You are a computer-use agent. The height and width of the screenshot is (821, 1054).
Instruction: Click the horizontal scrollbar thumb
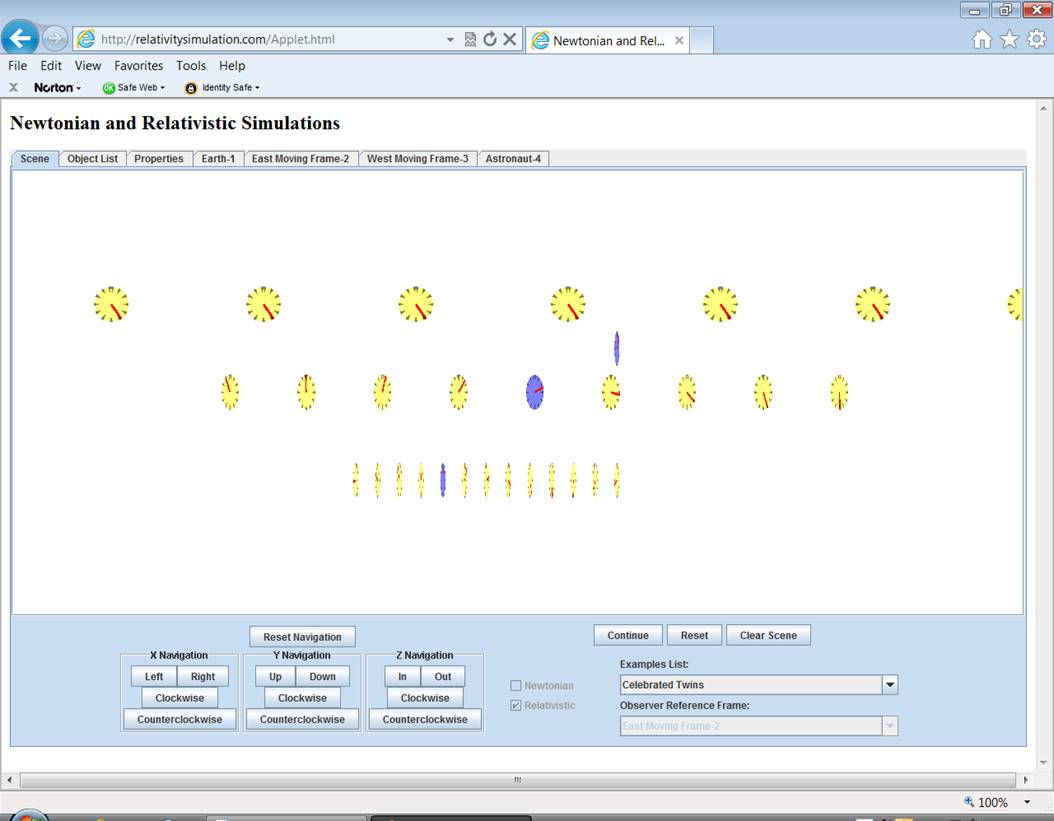[x=517, y=780]
